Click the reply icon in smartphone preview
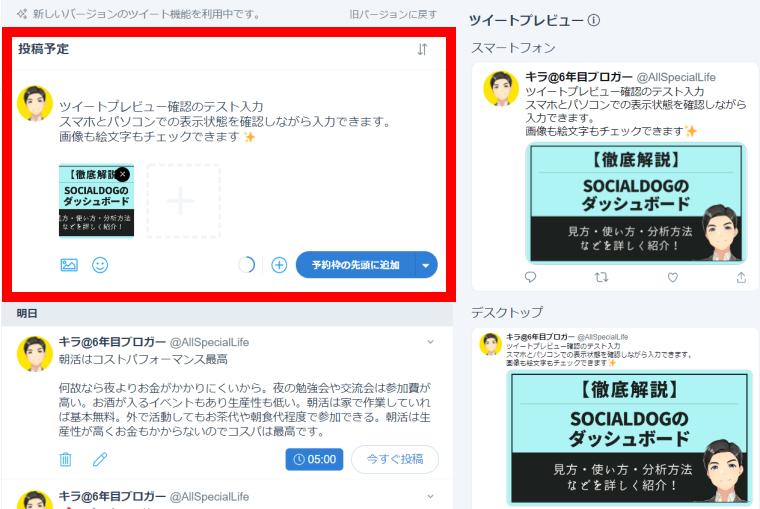Viewport: 760px width, 509px height. (x=530, y=277)
